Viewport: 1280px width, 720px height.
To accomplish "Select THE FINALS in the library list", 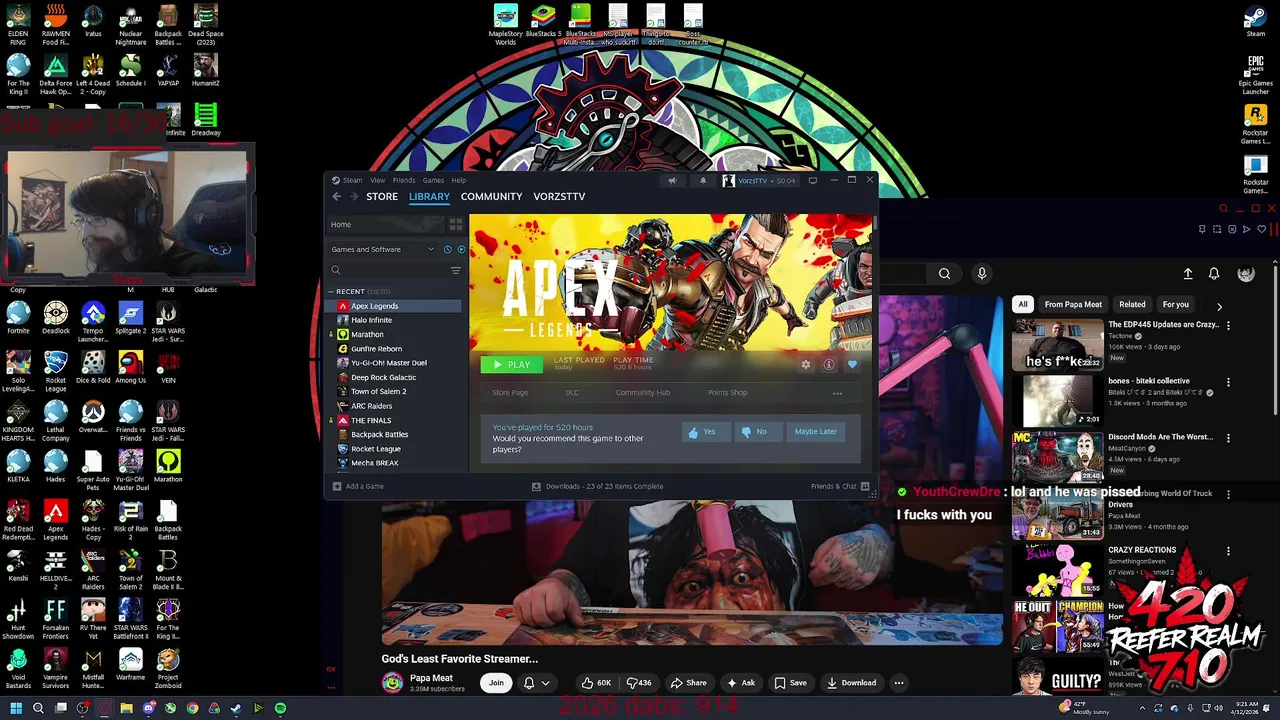I will click(x=371, y=421).
